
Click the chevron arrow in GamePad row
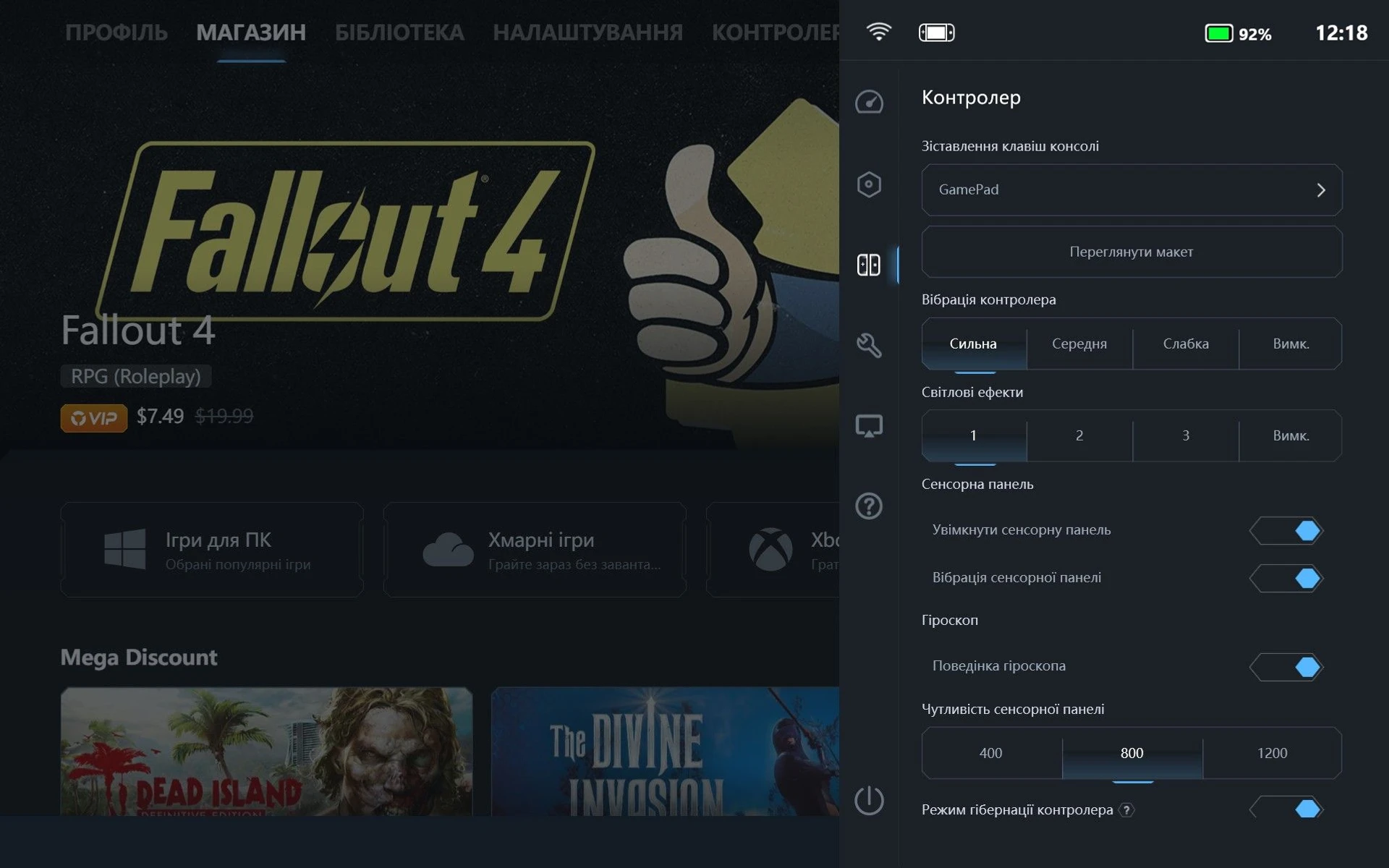coord(1321,190)
